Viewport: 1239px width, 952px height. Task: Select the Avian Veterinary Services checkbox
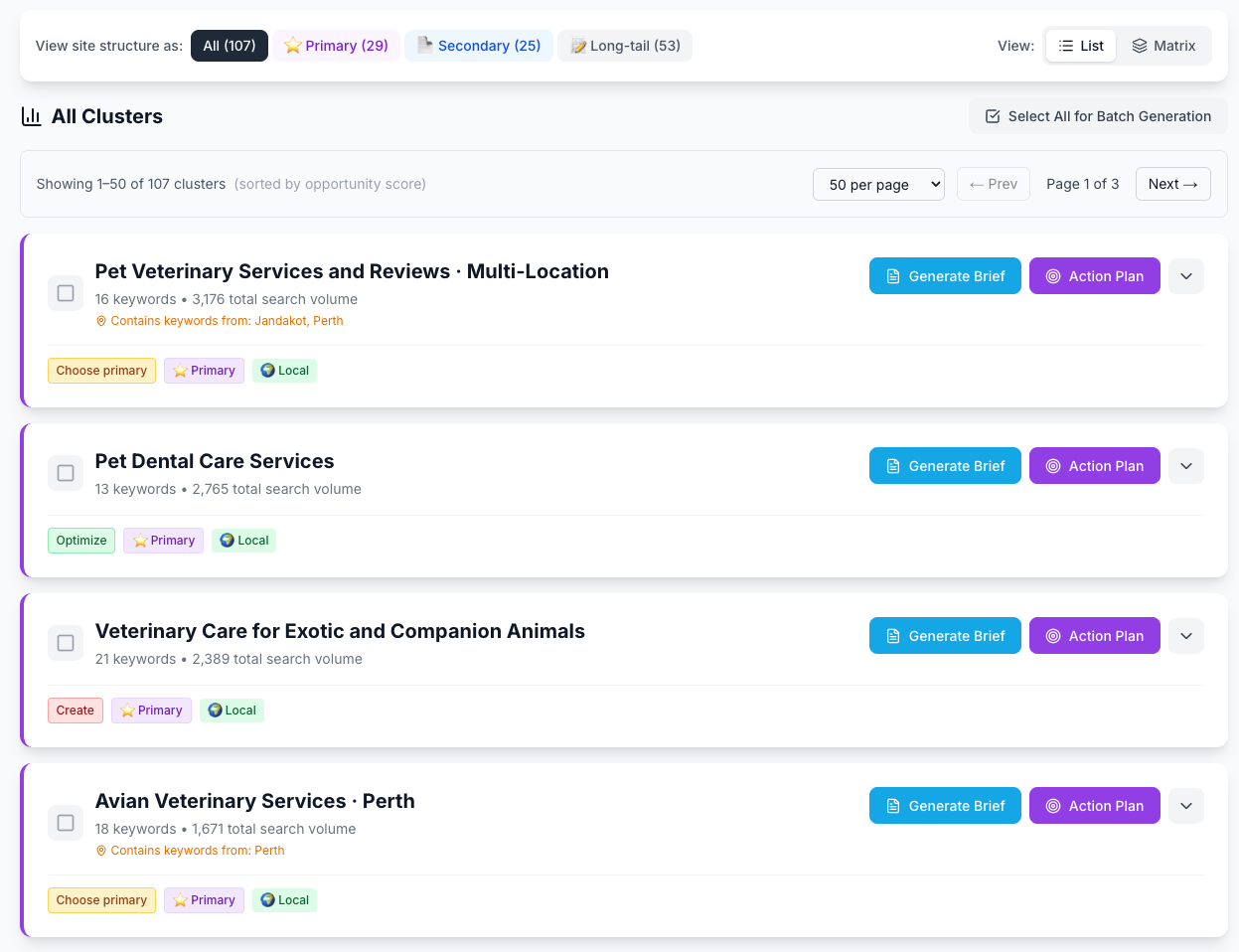66,823
